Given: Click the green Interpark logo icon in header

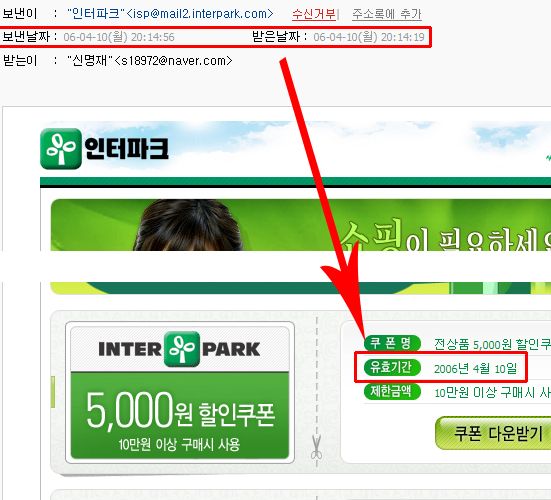Looking at the screenshot, I should pos(61,149).
